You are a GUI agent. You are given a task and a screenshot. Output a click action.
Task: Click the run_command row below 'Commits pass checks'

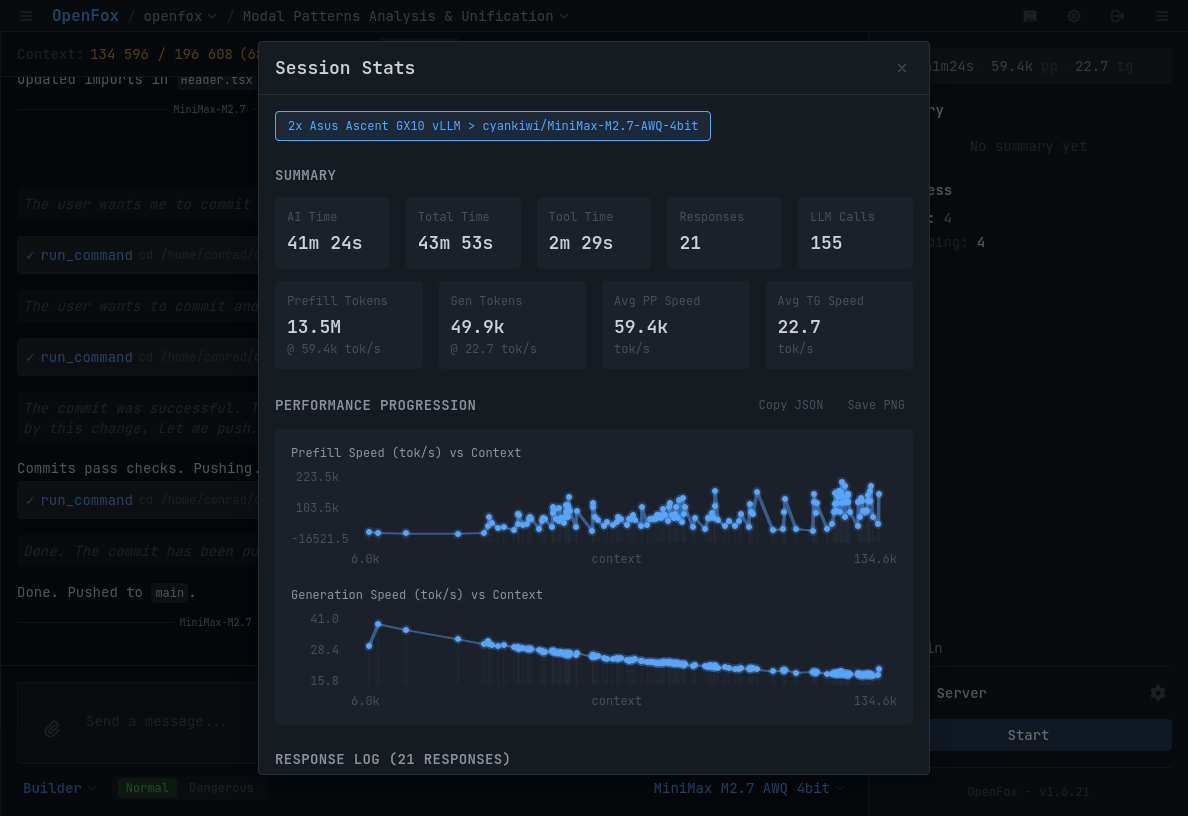[138, 500]
